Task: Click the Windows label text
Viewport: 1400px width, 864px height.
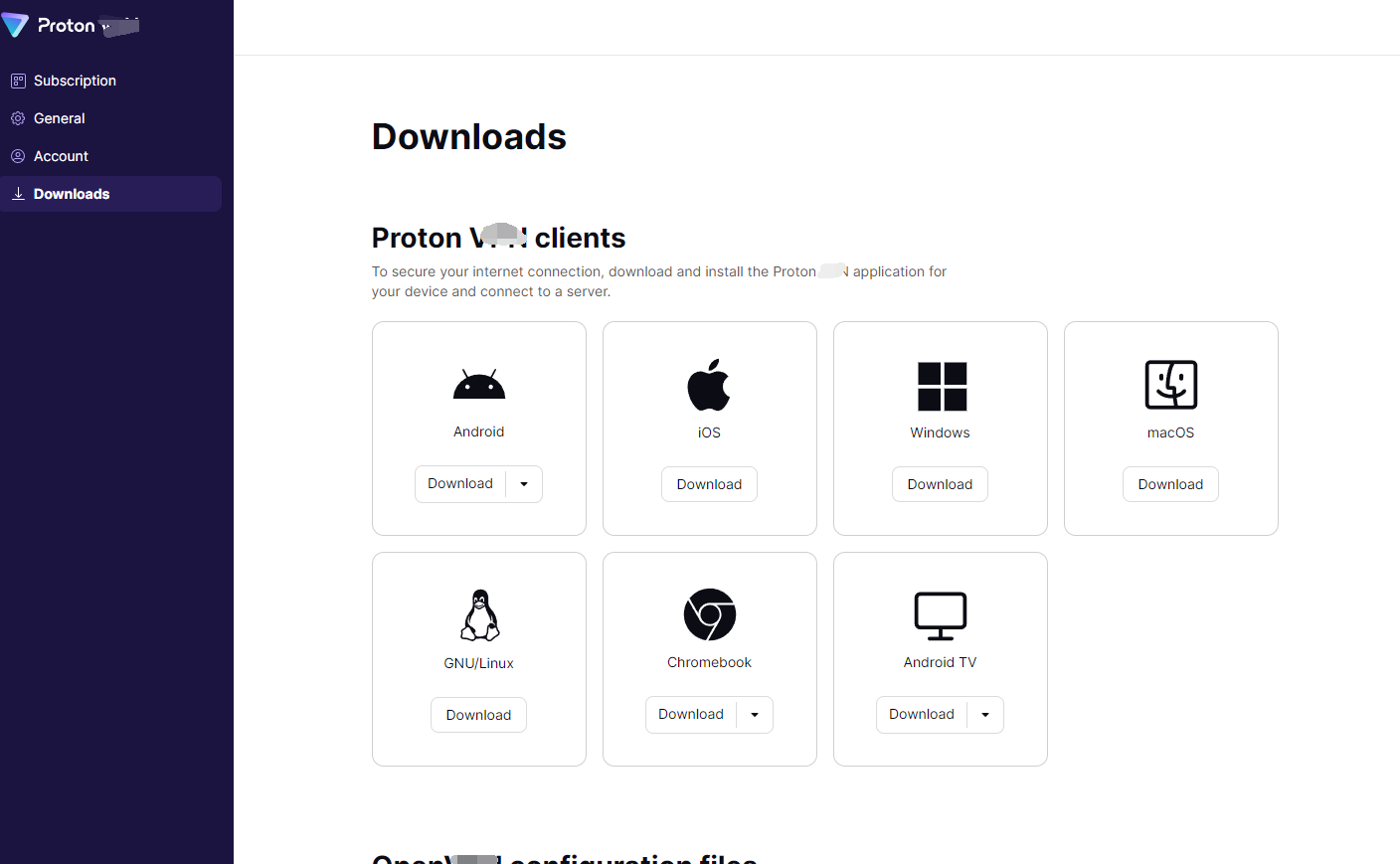Action: 940,432
